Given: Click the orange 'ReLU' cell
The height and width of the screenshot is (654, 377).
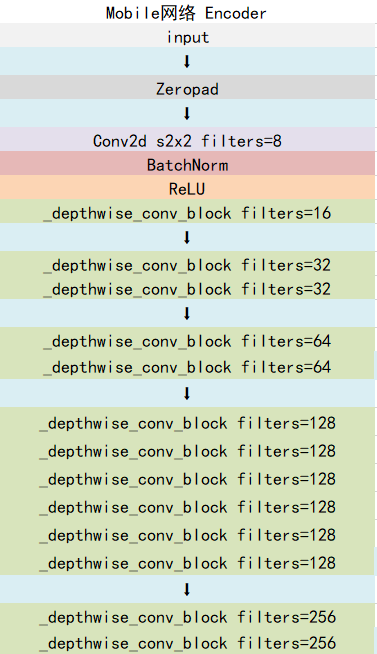Looking at the screenshot, I should click(188, 187).
